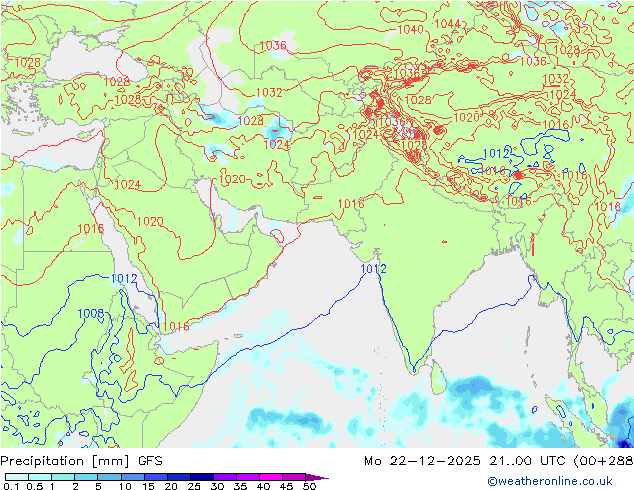This screenshot has height=490, width=634.
Task: Click the '0.5' legend scale value
Action: pos(34,486)
